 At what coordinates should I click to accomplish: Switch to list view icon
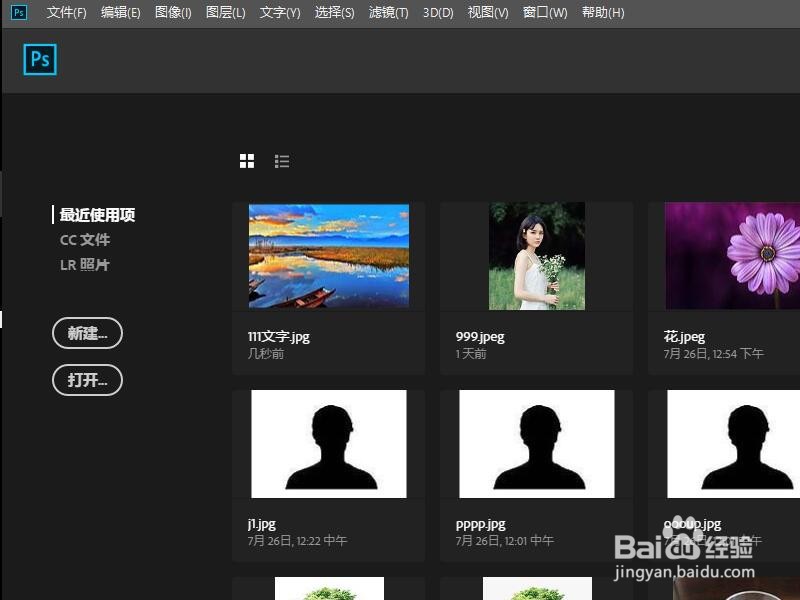282,161
